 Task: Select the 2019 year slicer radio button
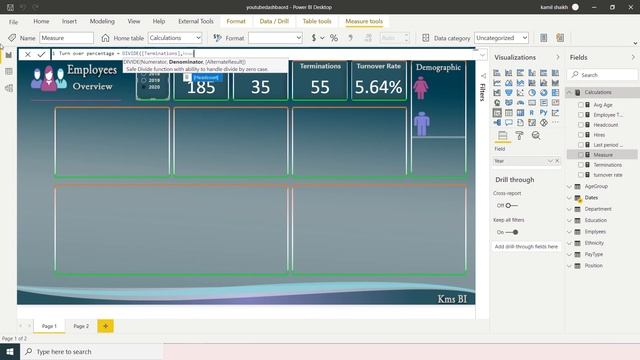tap(144, 80)
